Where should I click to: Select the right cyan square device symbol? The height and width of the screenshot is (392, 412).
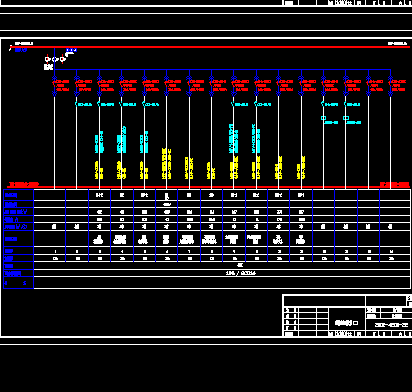(x=346, y=118)
